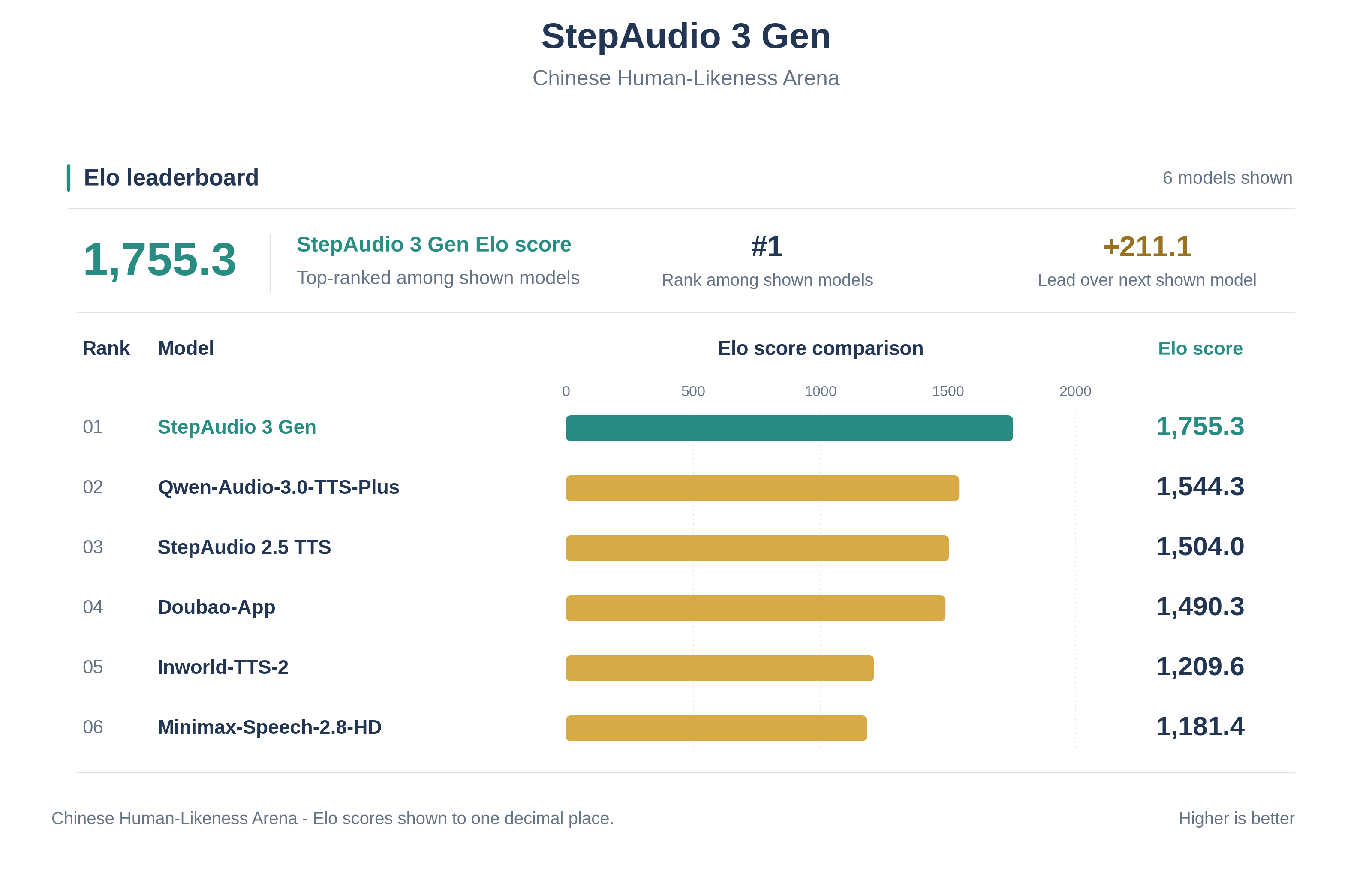Select "Top-ranked among shown models" text
Image resolution: width=1372 pixels, height=874 pixels.
coord(438,278)
